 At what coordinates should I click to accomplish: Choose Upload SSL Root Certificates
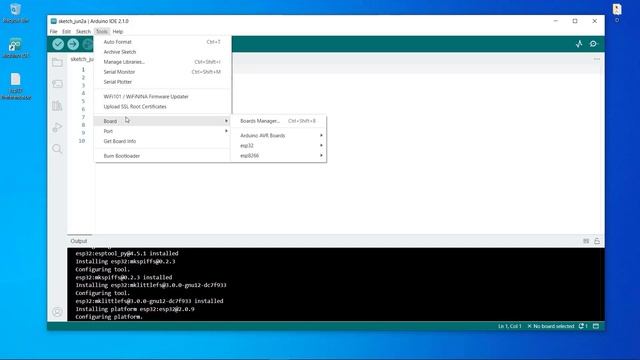click(162, 107)
